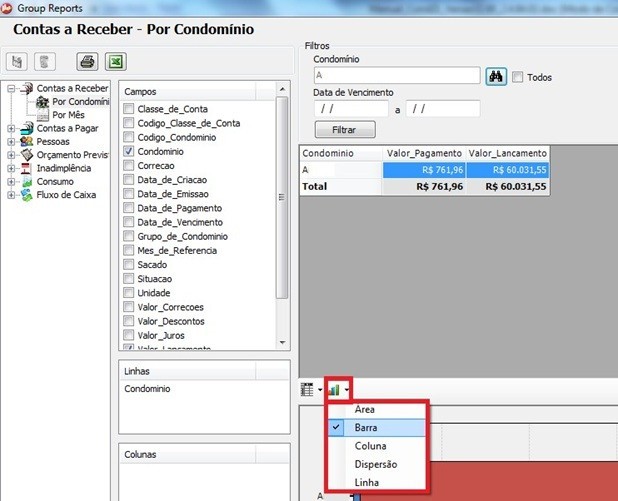Image resolution: width=618 pixels, height=501 pixels.
Task: Open the grid view dropdown arrow
Action: coord(320,390)
